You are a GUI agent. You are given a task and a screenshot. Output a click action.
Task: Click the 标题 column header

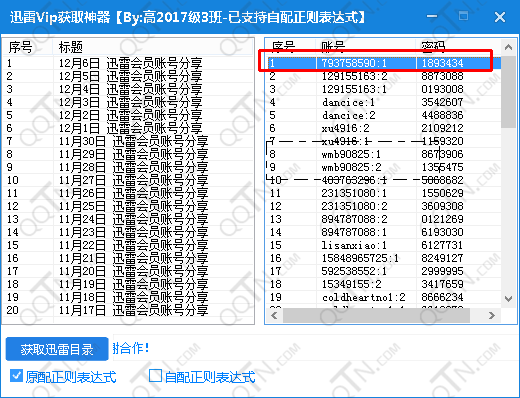click(x=153, y=47)
